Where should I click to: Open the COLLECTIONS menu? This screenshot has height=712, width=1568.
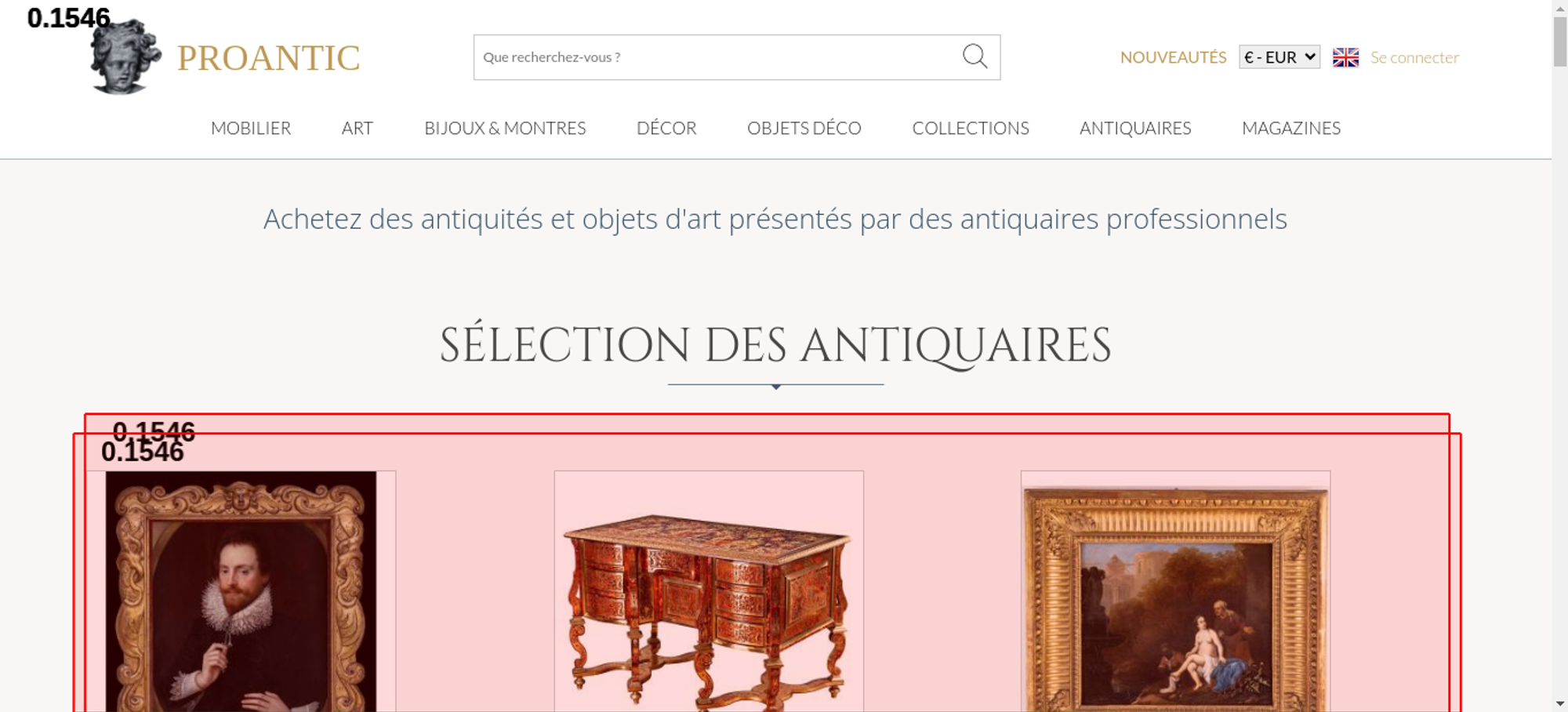971,128
